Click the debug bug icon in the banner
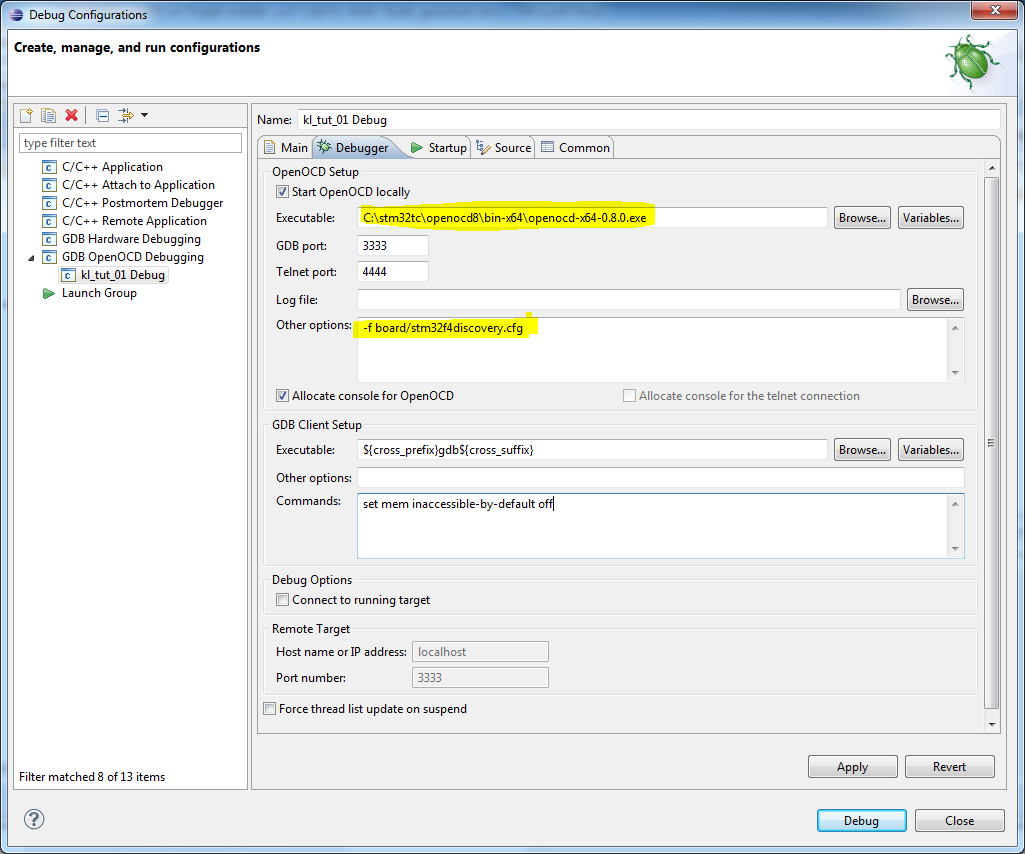This screenshot has width=1025, height=854. 969,61
